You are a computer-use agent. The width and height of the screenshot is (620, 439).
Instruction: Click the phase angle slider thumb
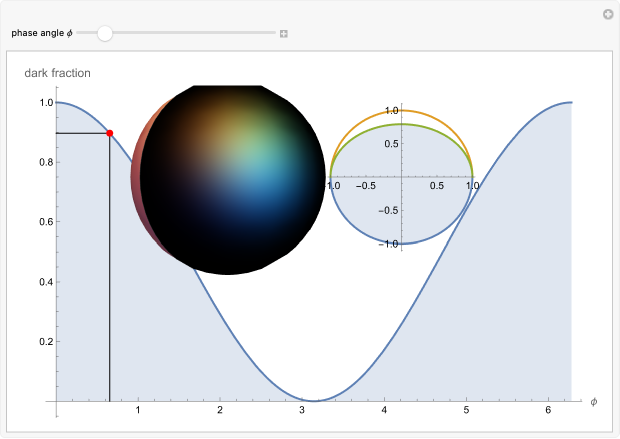pos(104,33)
